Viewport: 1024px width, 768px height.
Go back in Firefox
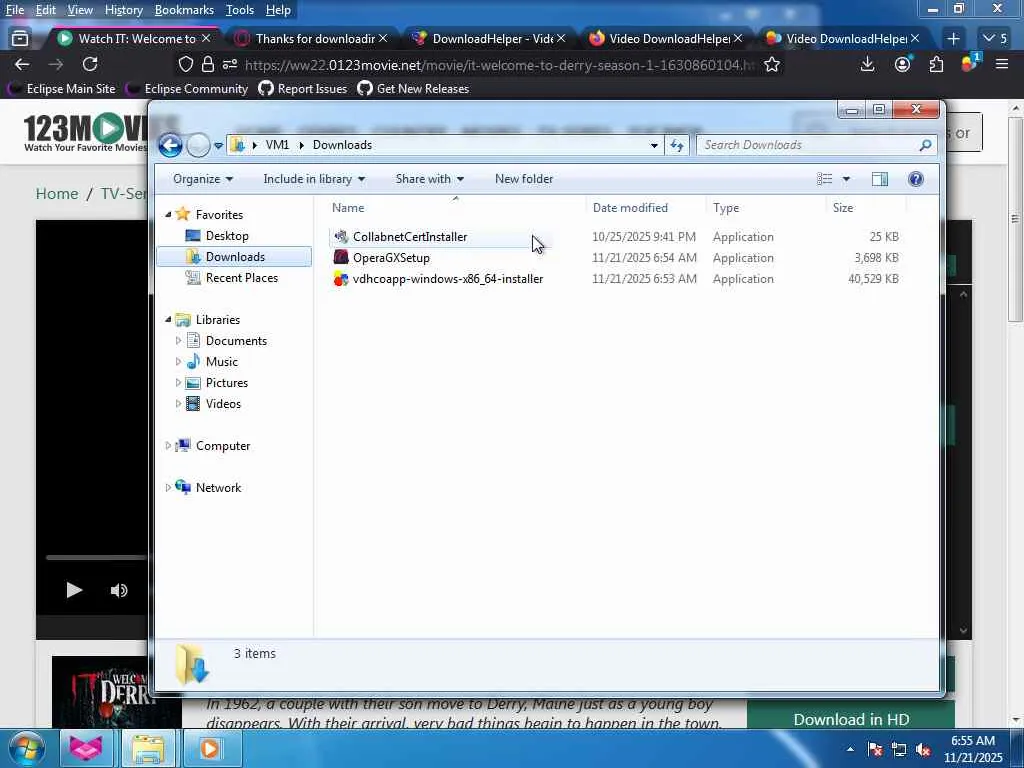22,64
